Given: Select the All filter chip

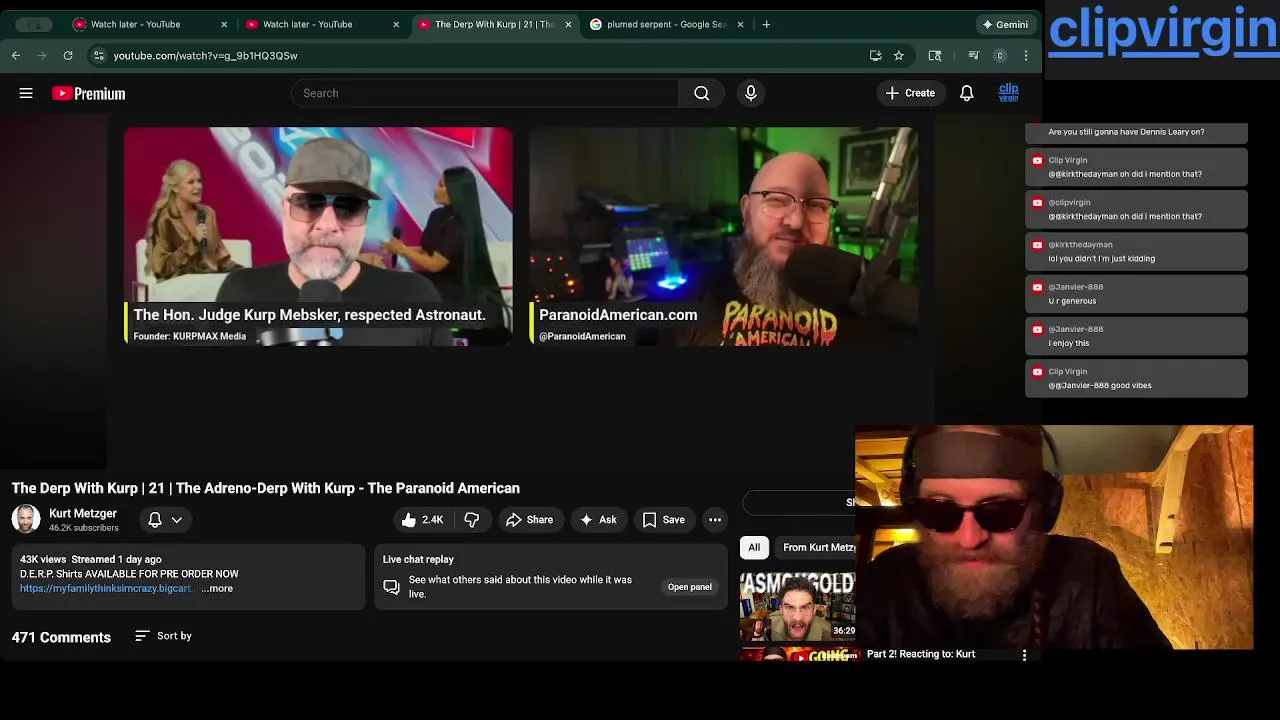Looking at the screenshot, I should pos(754,547).
